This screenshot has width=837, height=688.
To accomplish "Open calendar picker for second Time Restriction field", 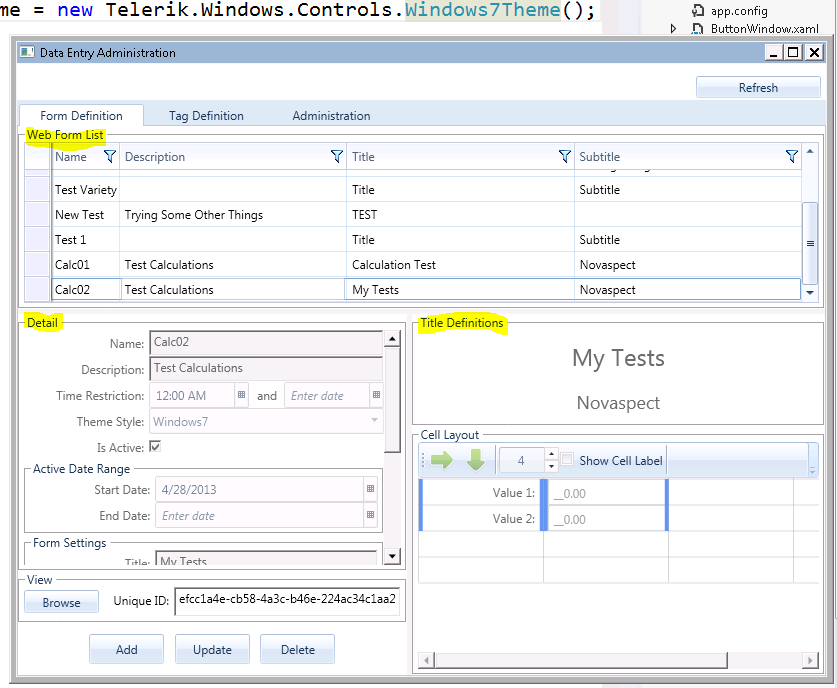I will (x=376, y=395).
